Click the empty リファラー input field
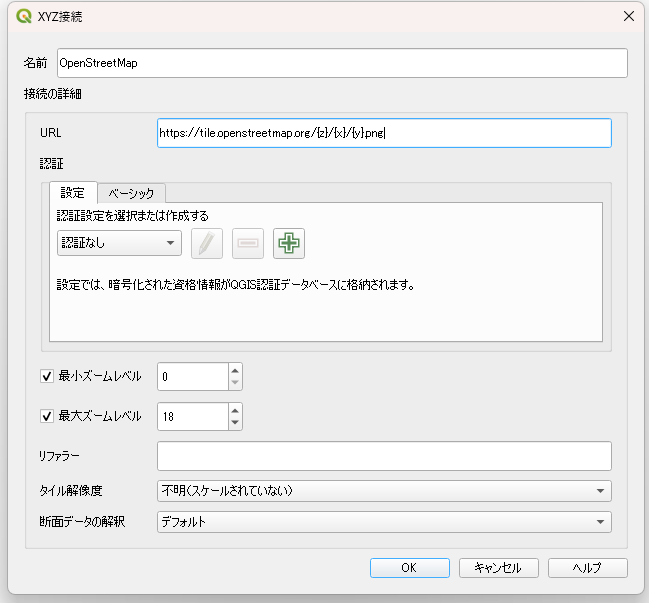 click(384, 456)
